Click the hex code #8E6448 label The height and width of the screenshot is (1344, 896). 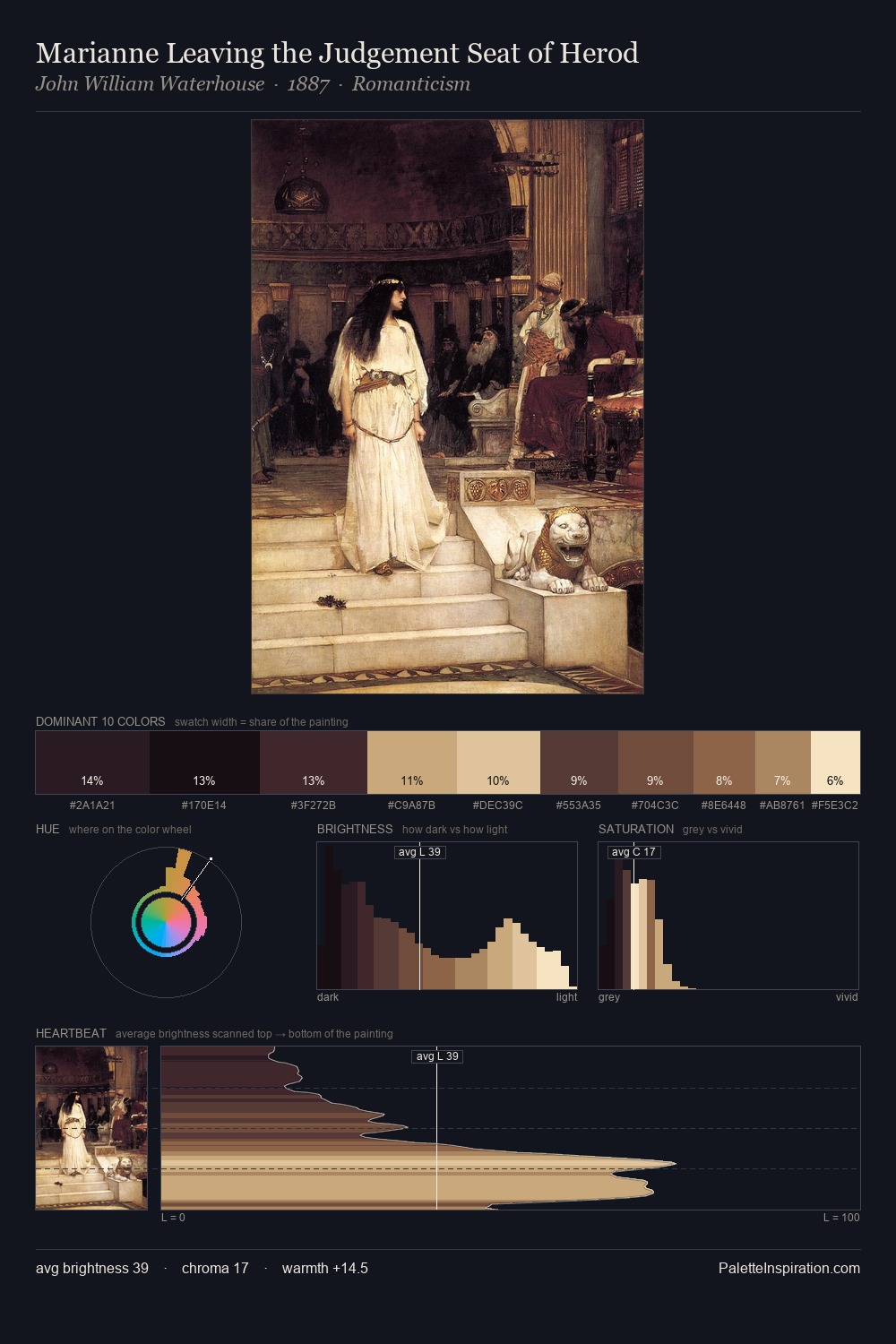tap(724, 806)
